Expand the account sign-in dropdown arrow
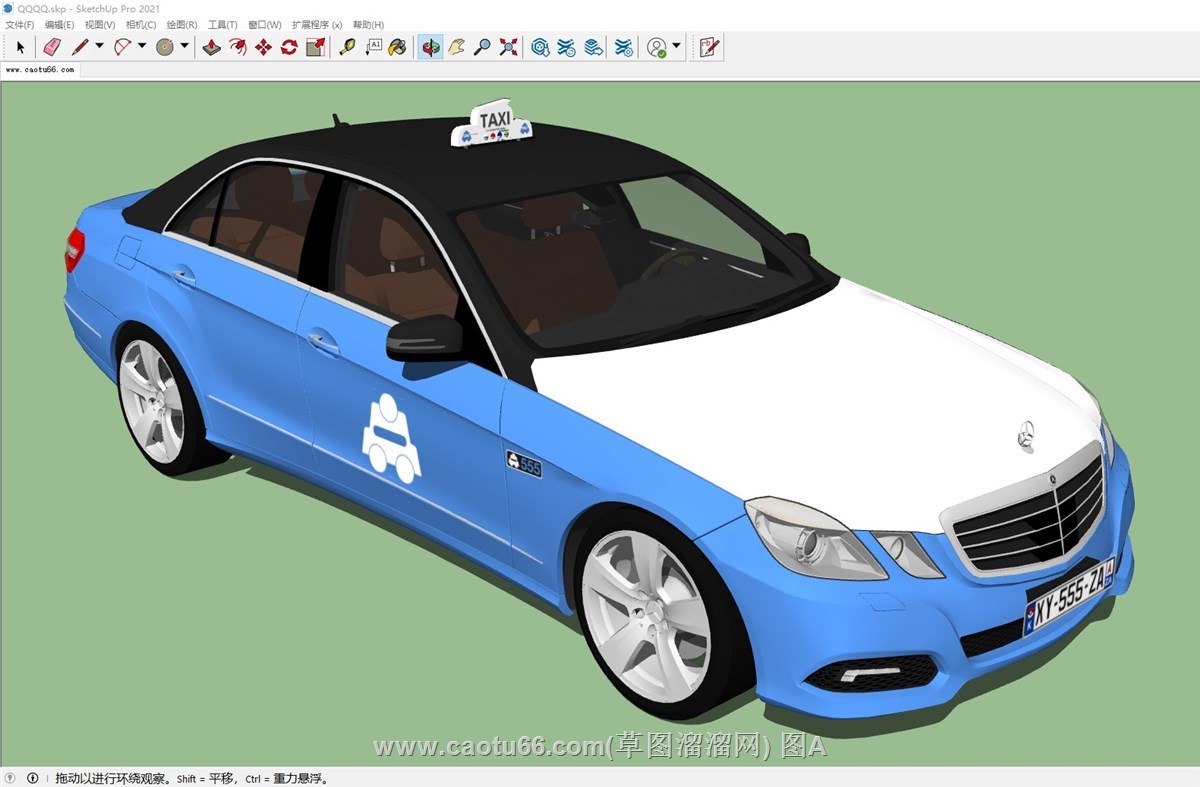1200x787 pixels. coord(677,46)
